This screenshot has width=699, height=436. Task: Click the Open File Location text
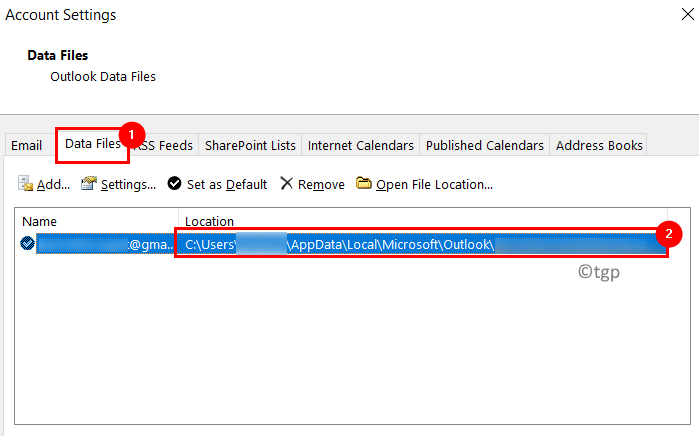[x=434, y=185]
